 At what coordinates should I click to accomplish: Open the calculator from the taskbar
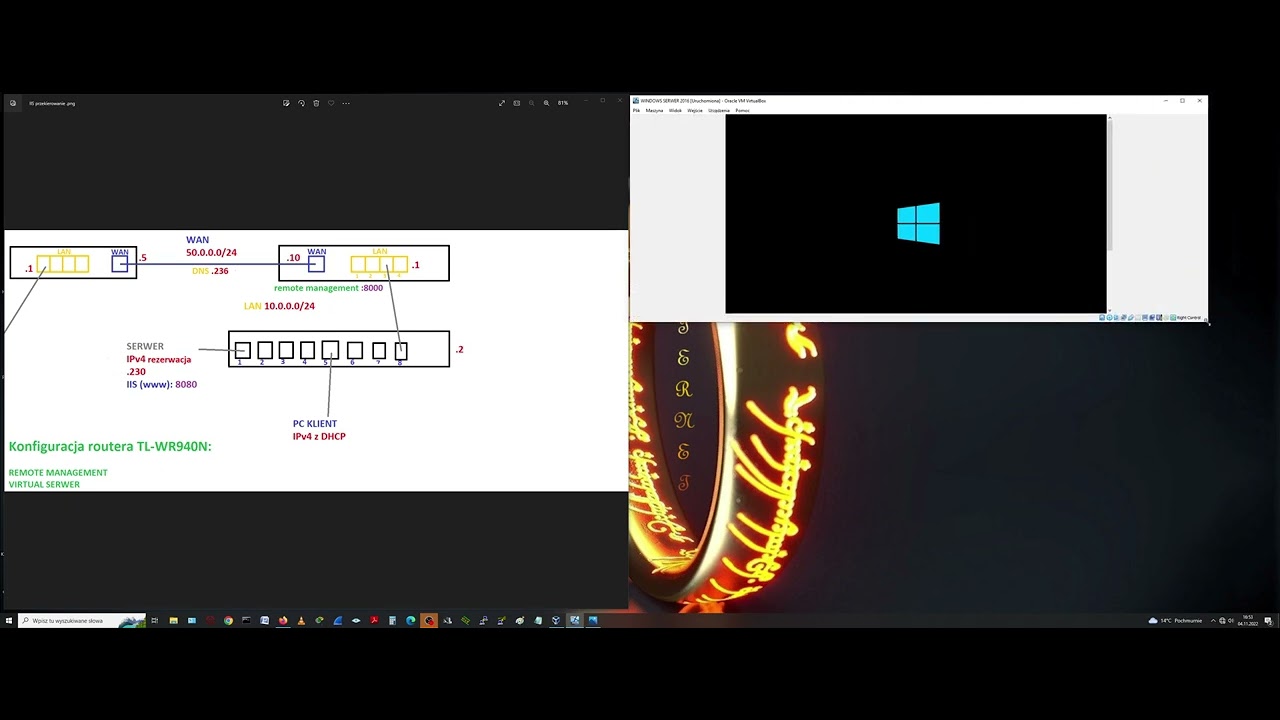[x=392, y=620]
